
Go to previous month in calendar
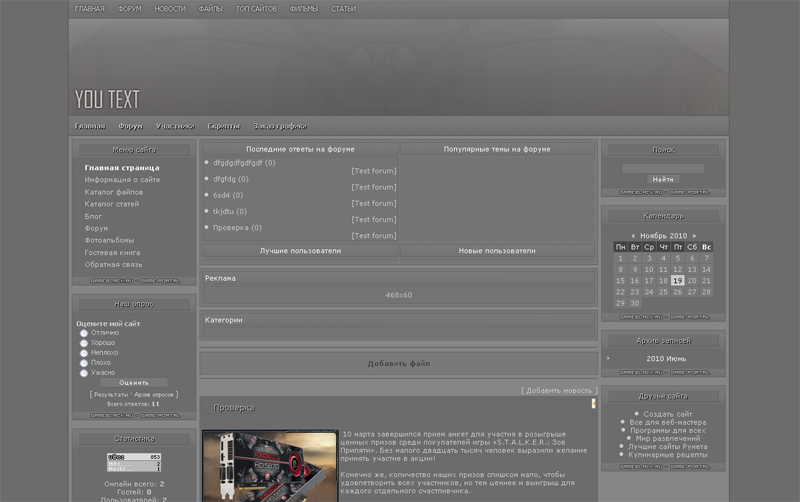coord(633,236)
